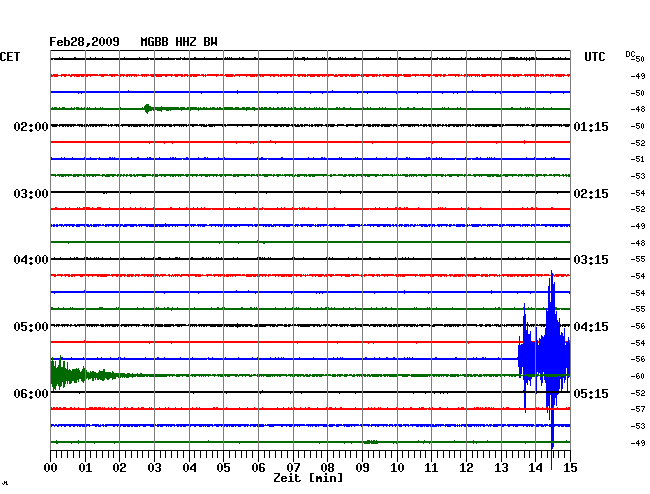This screenshot has height=494, width=650.
Task: Select the 02:15 UTC label
Action: pyautogui.click(x=591, y=194)
